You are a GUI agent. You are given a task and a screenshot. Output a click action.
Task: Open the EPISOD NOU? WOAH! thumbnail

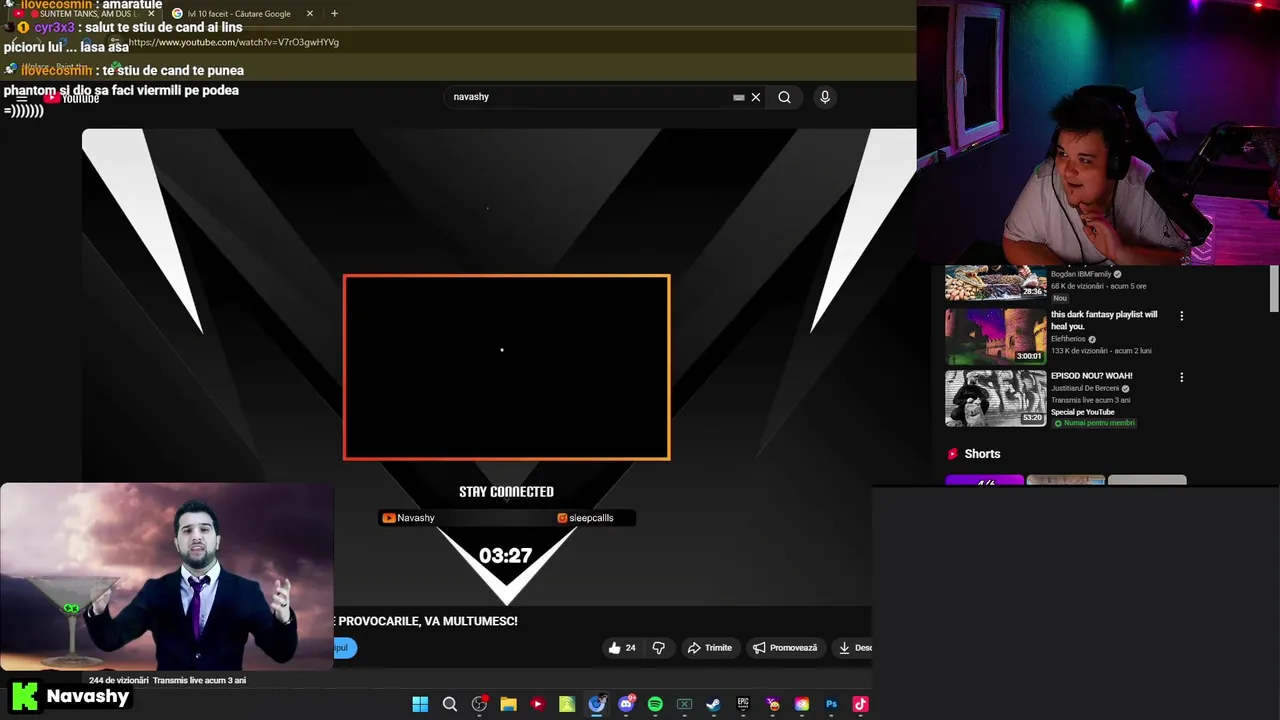pos(996,398)
